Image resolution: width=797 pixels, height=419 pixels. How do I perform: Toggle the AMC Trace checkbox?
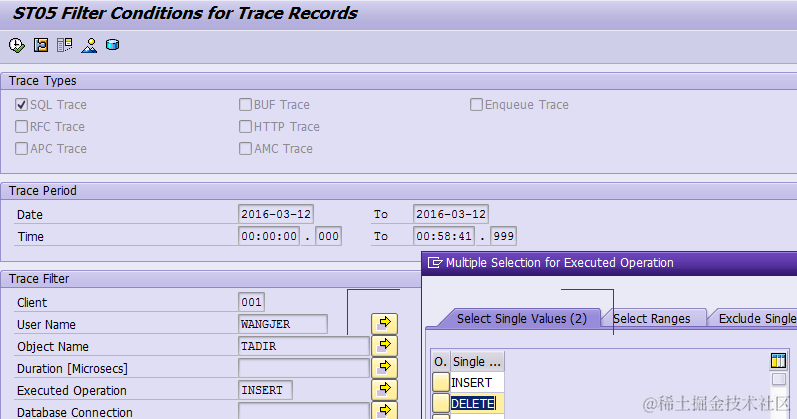245,148
